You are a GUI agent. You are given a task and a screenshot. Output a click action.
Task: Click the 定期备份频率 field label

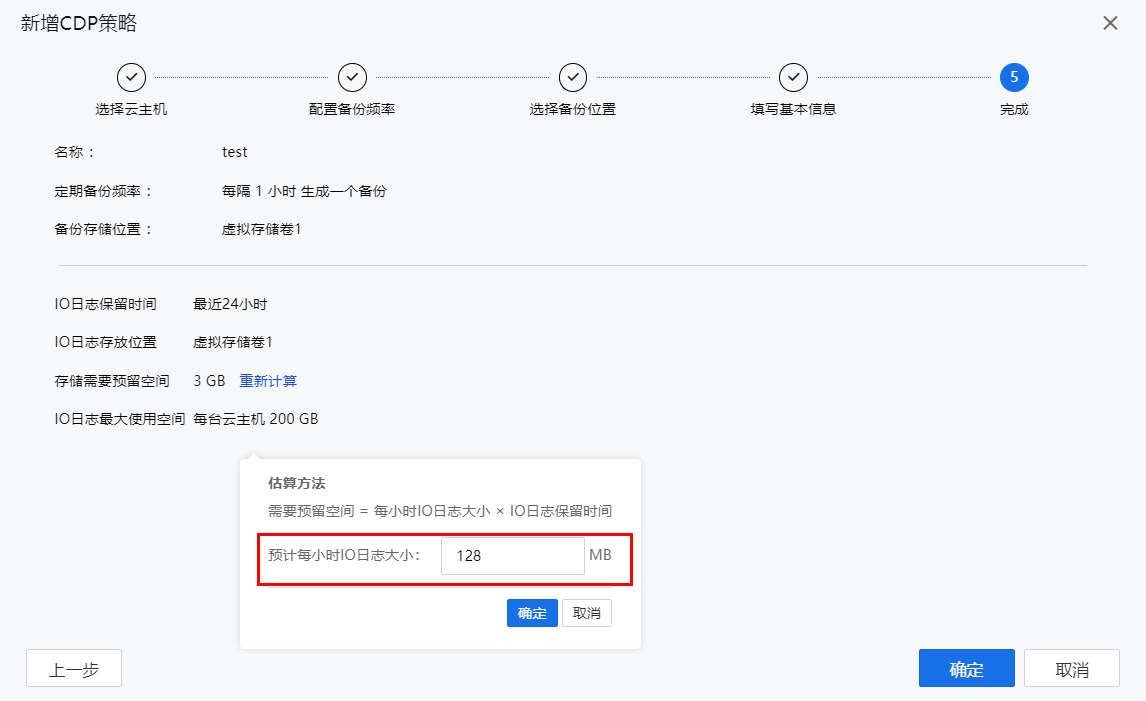pyautogui.click(x=103, y=191)
